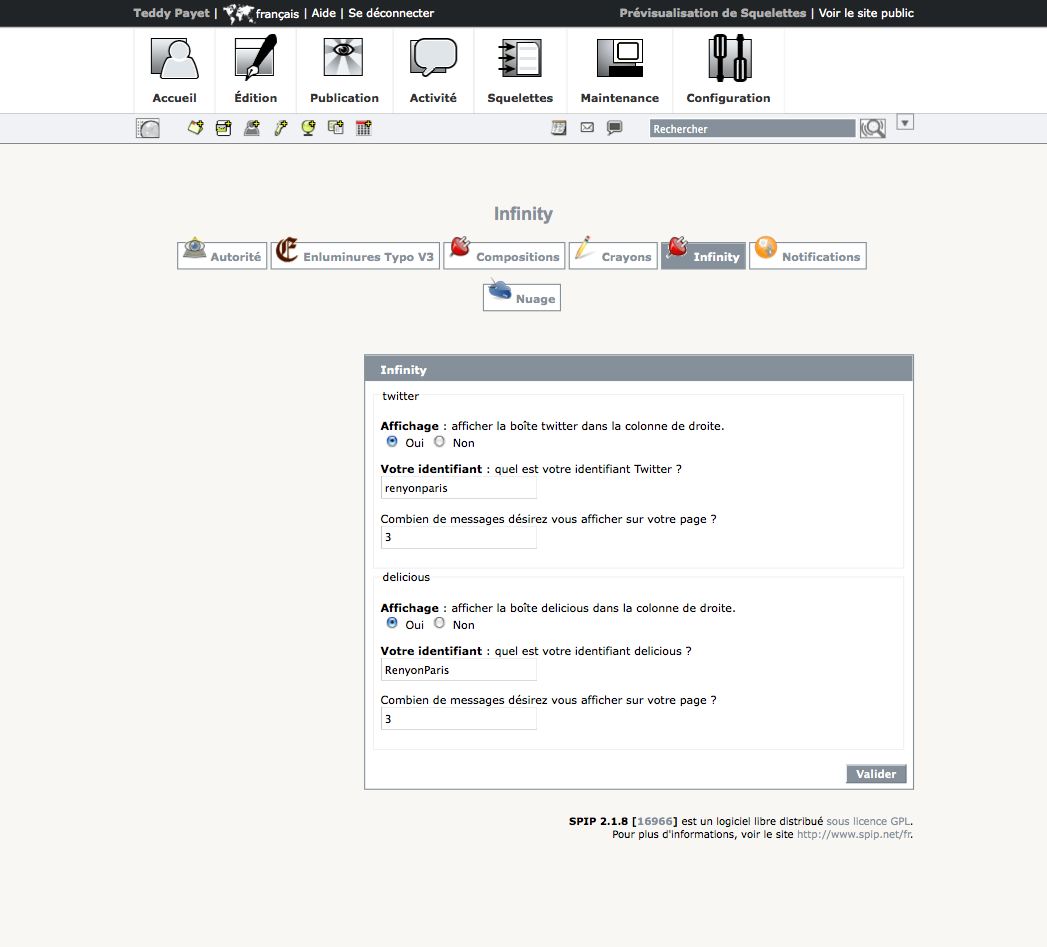
Task: Click the magnifier search icon
Action: (872, 129)
